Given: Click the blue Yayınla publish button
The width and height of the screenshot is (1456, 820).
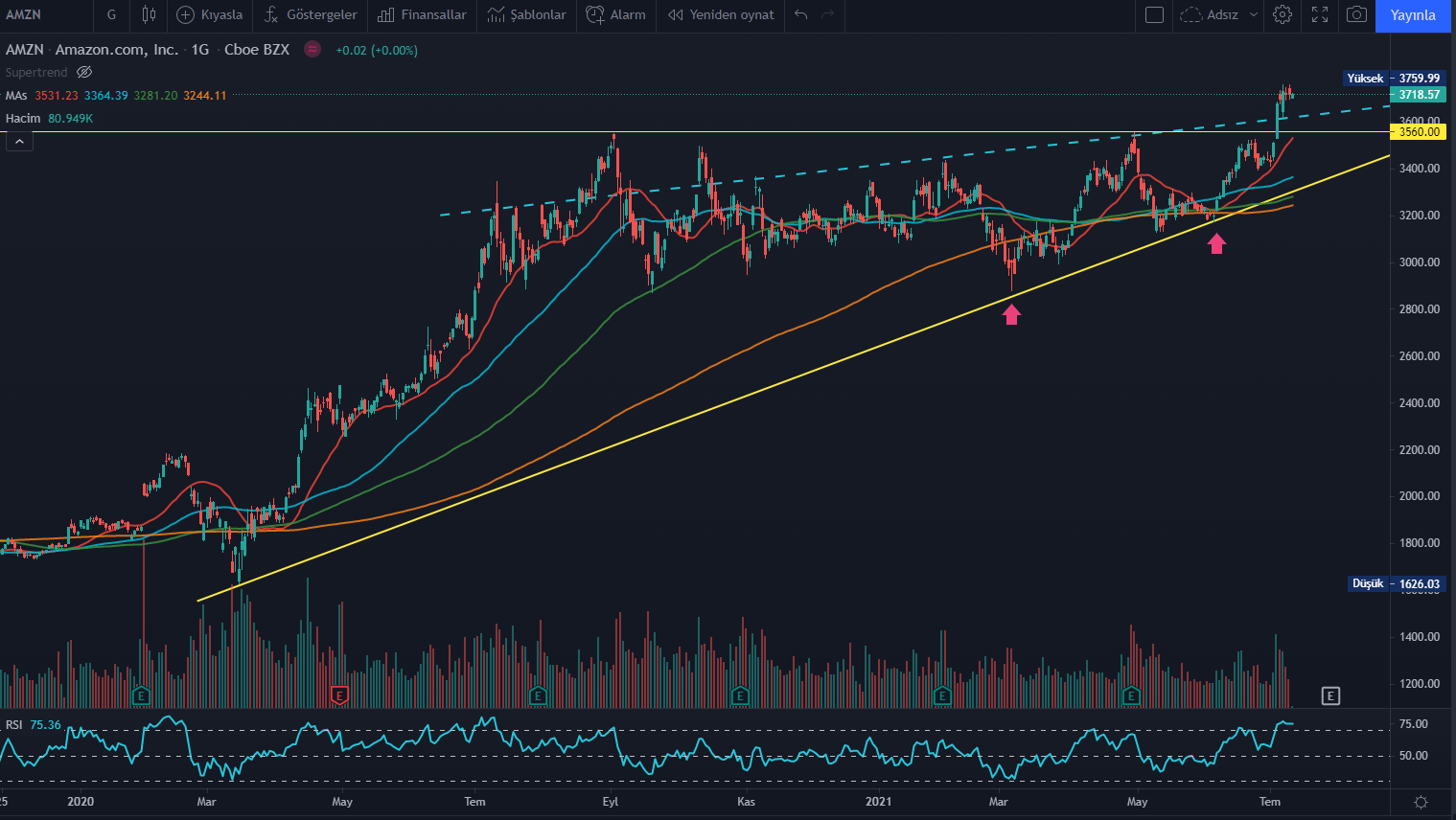Looking at the screenshot, I should pos(1413,15).
